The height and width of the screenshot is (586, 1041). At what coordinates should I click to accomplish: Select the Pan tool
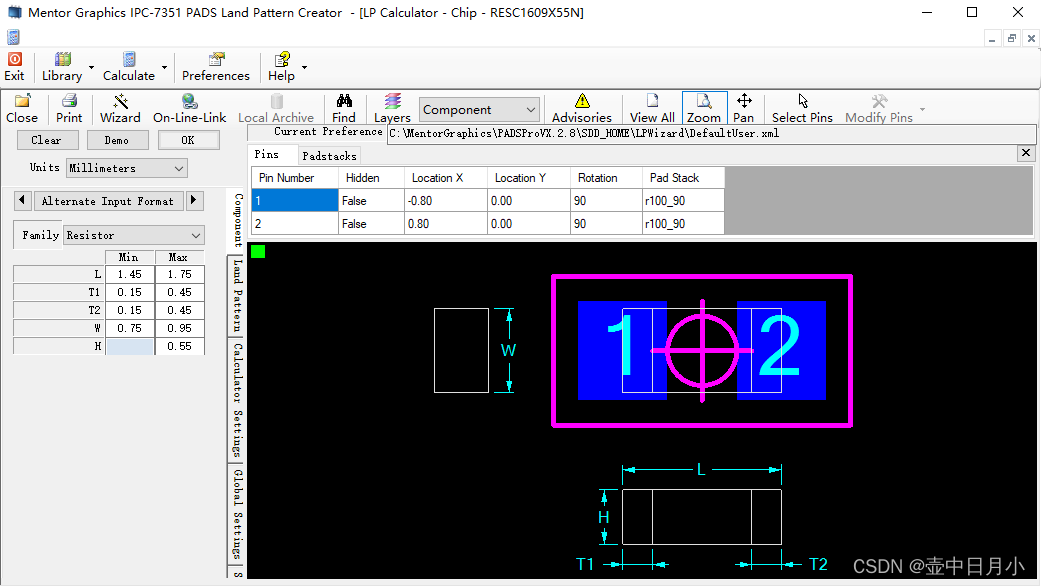[x=744, y=108]
